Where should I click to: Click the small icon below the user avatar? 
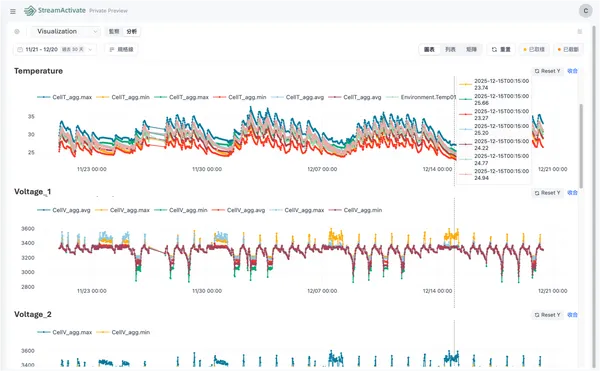point(580,32)
